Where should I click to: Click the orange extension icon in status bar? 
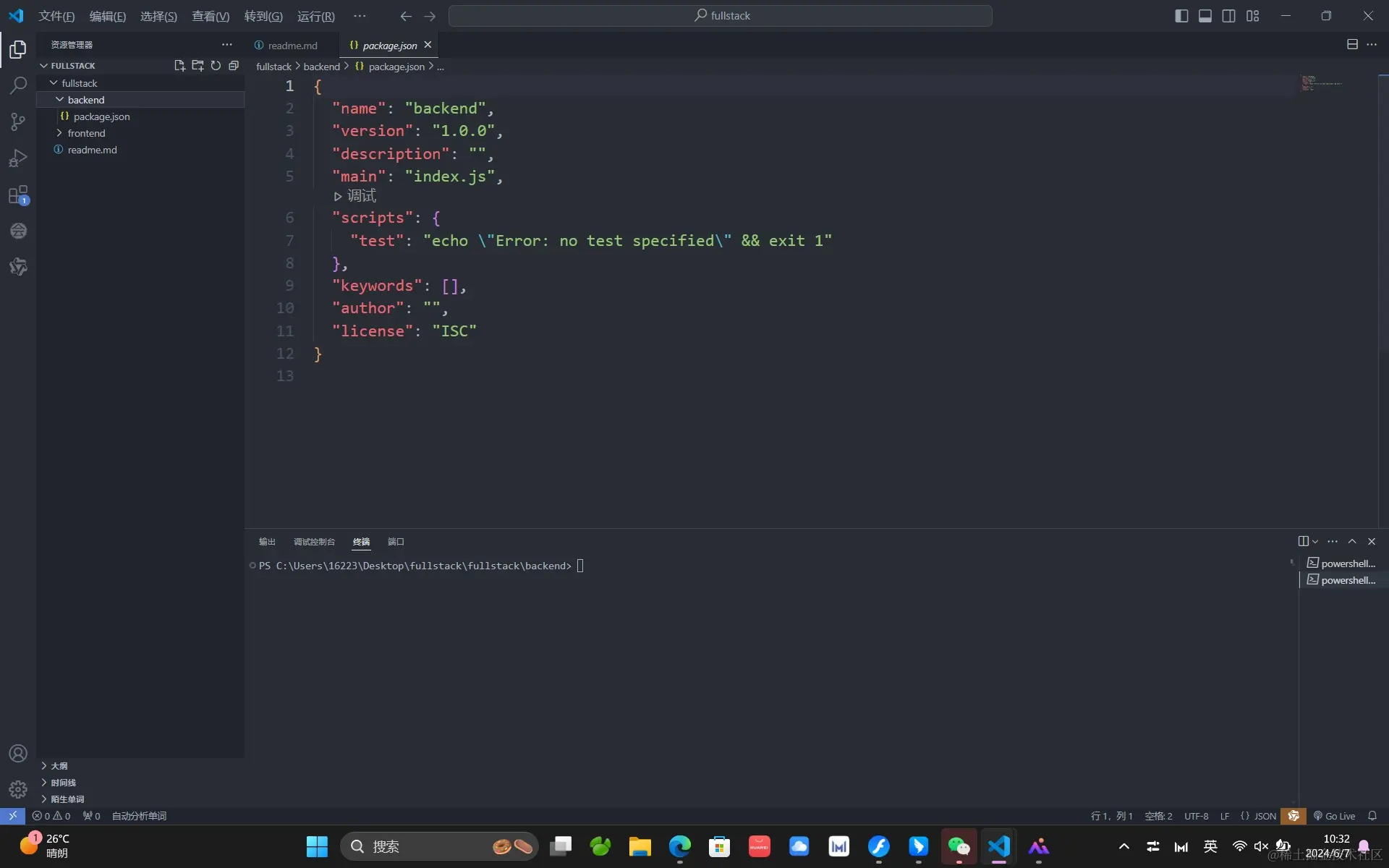point(1294,816)
